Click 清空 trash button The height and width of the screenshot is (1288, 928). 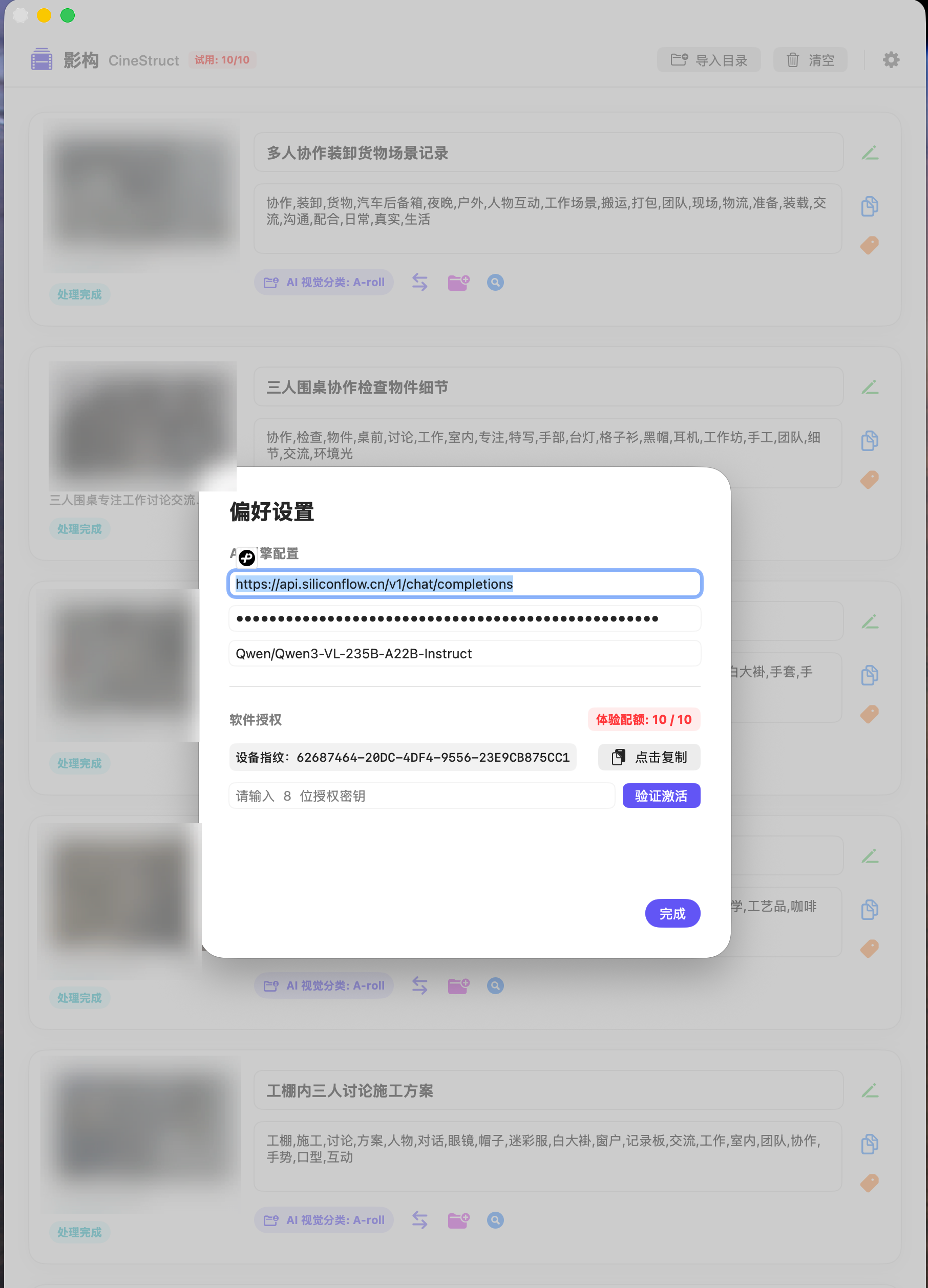[810, 59]
